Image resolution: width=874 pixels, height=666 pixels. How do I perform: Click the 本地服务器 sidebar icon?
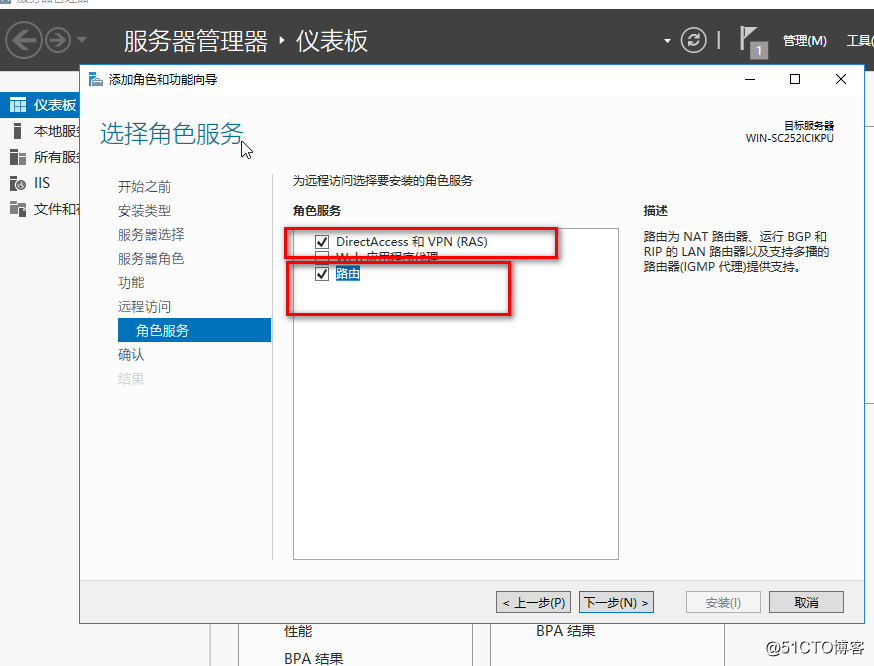tap(17, 131)
